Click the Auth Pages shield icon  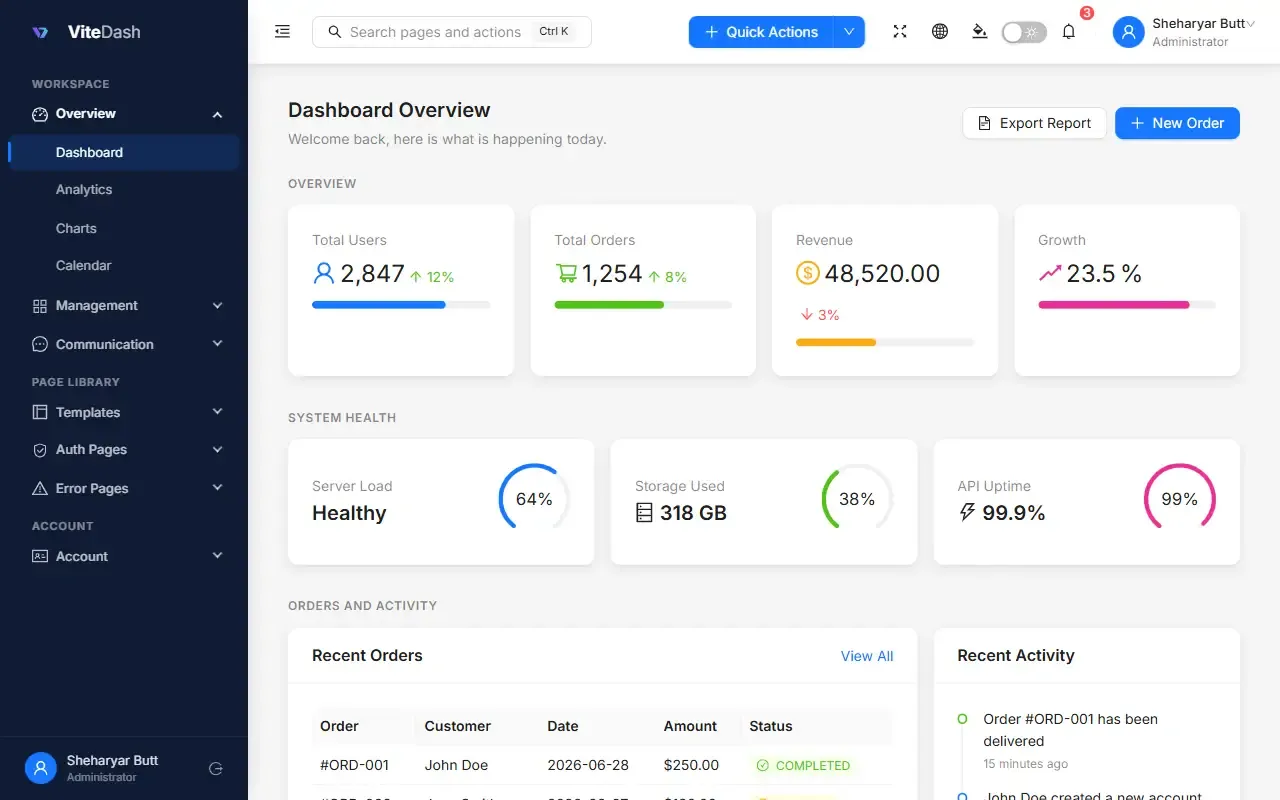(40, 450)
